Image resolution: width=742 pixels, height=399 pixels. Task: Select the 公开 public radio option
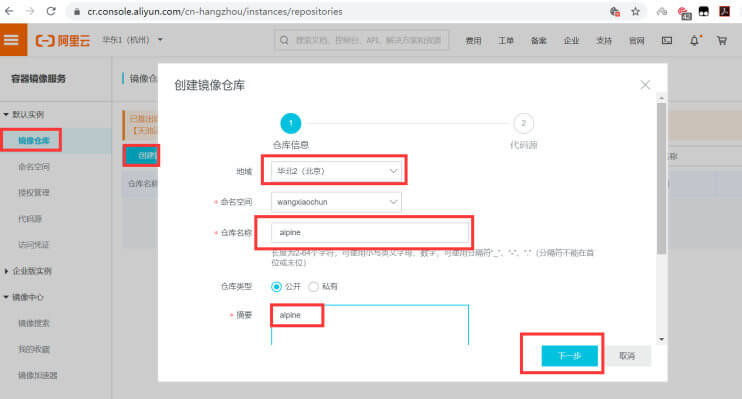pyautogui.click(x=276, y=286)
